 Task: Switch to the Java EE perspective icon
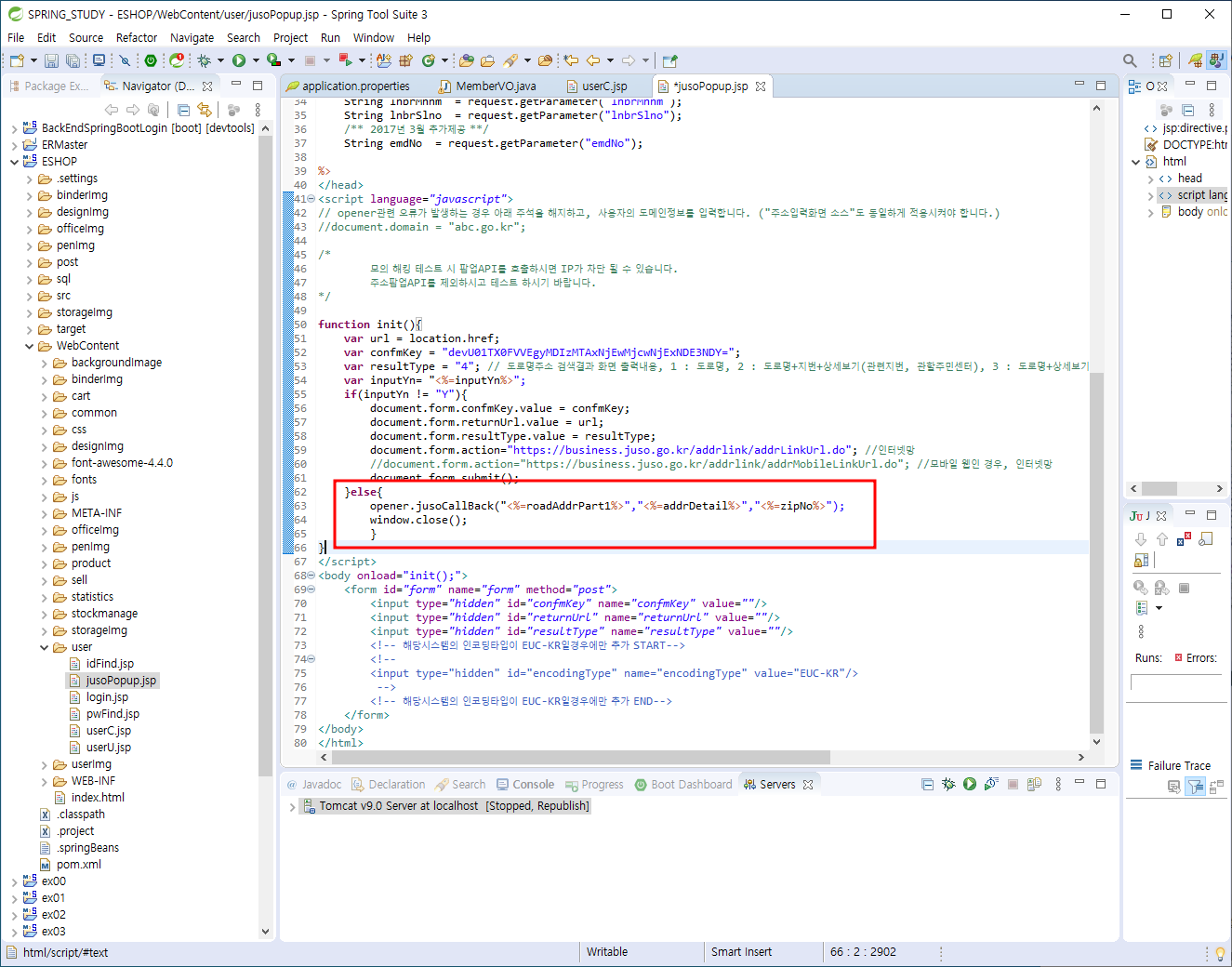click(x=1216, y=60)
